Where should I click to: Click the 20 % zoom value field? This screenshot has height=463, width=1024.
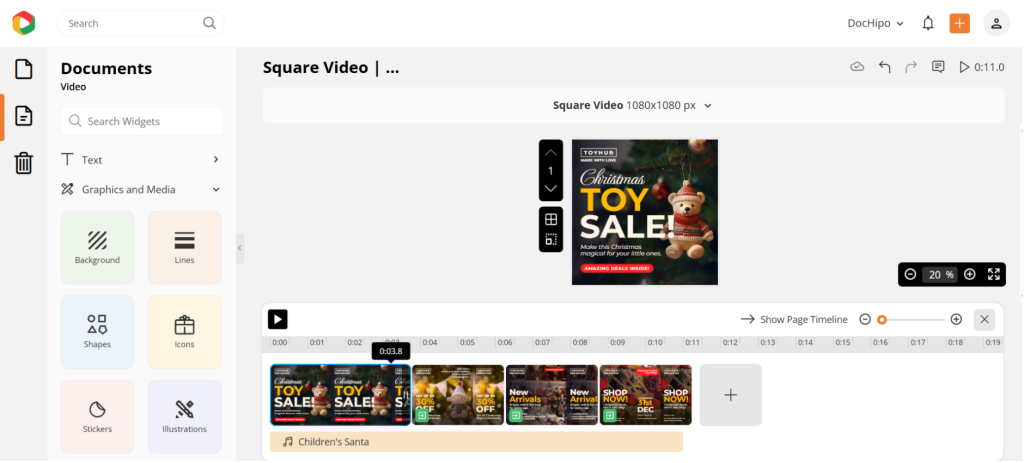(940, 275)
